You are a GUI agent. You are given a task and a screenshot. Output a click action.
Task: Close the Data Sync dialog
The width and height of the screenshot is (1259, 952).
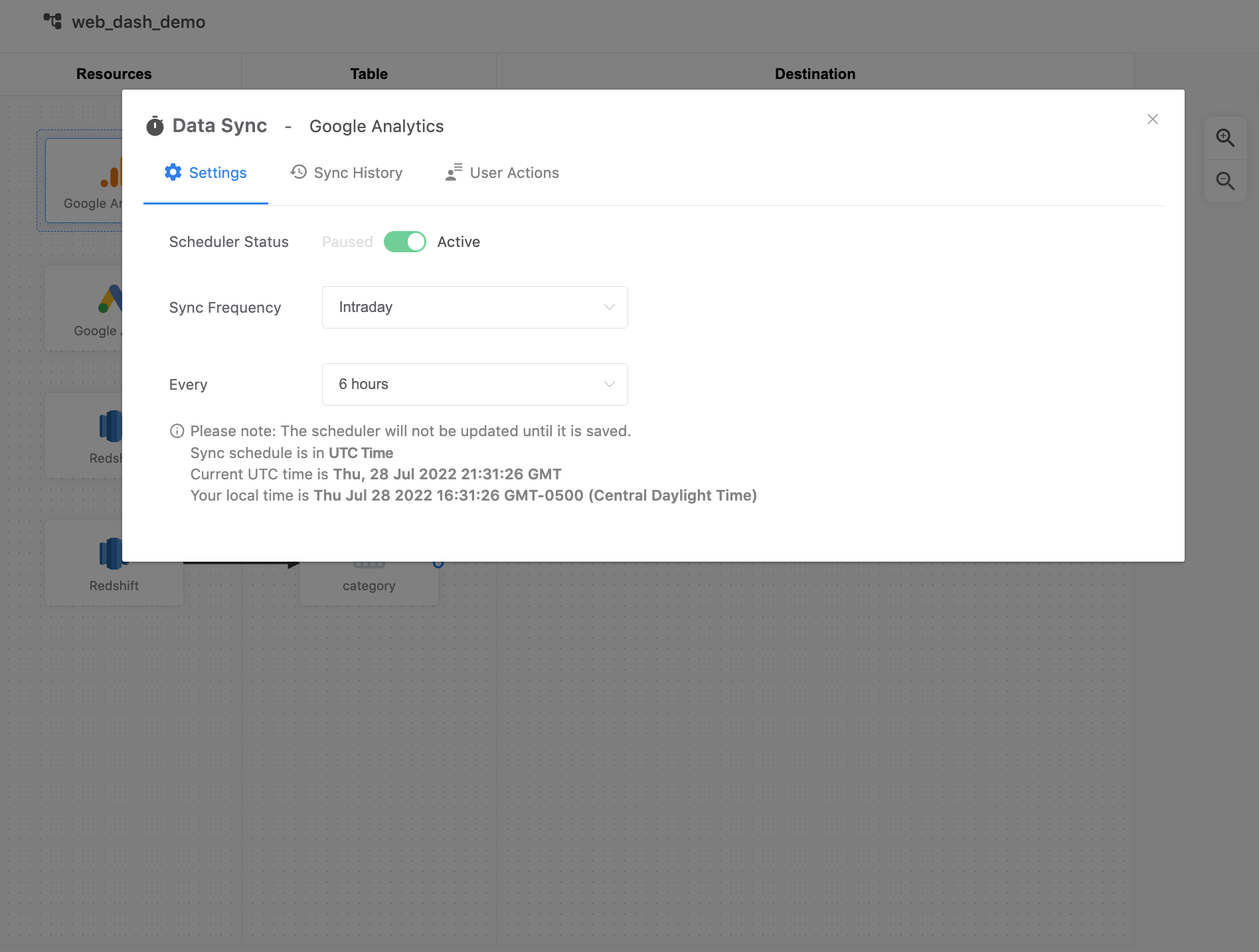coord(1153,119)
